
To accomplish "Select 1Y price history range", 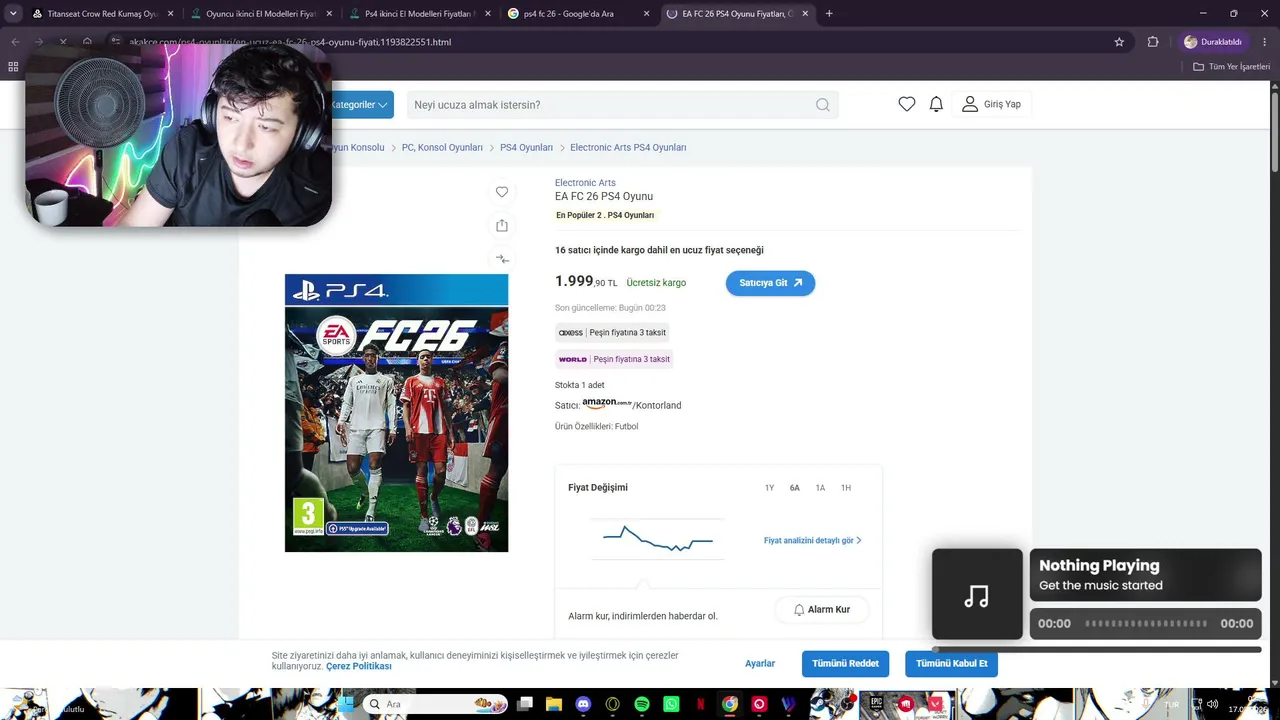I will click(769, 488).
